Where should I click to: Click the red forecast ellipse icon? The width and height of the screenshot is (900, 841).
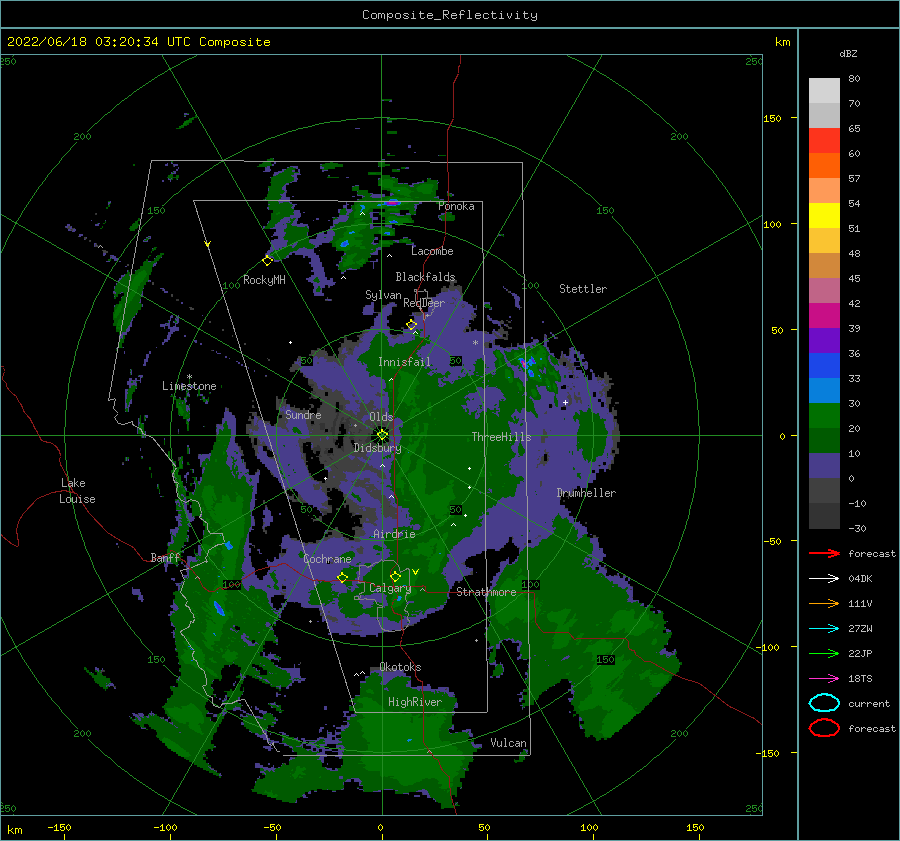(x=824, y=728)
